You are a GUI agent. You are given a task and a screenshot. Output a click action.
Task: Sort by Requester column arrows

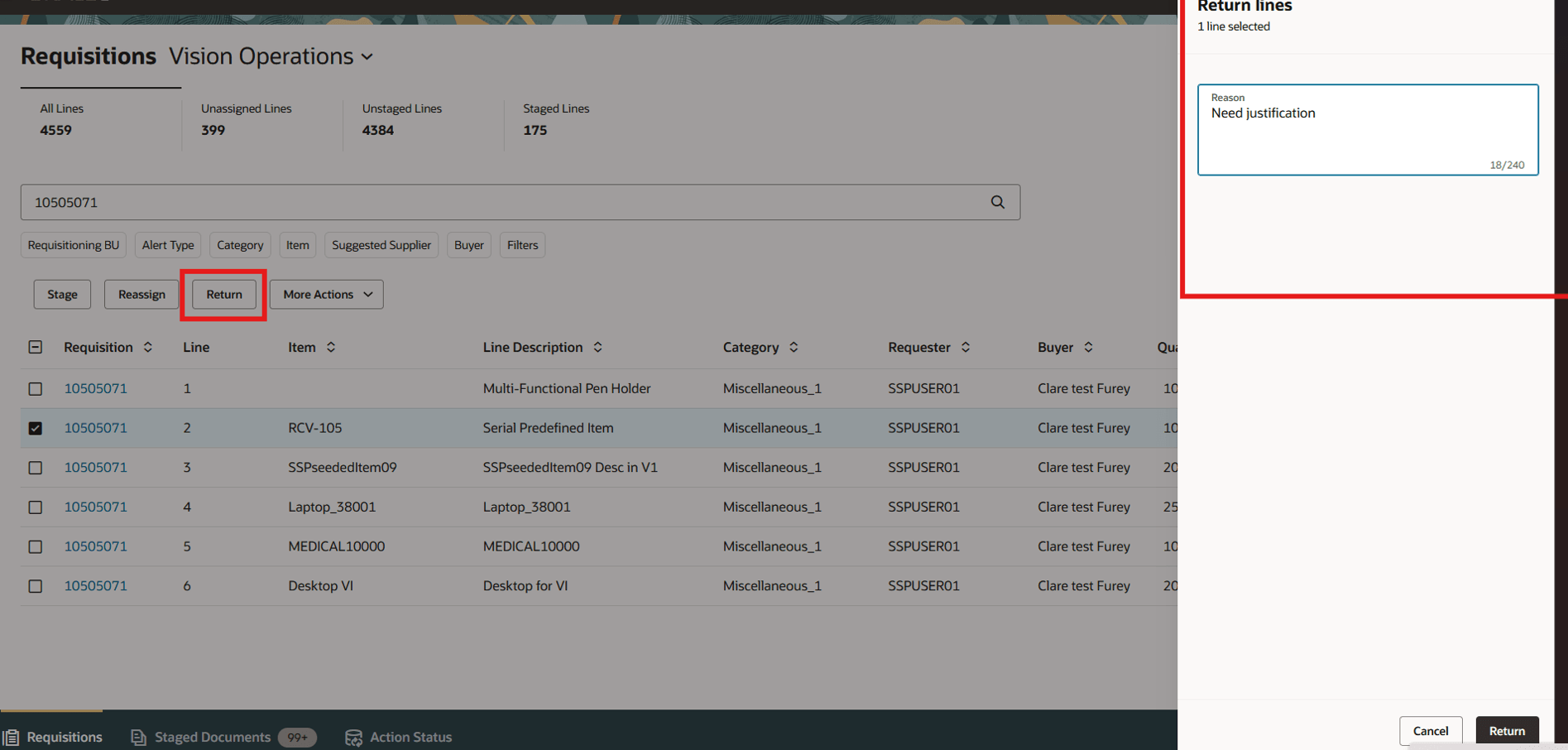click(x=966, y=347)
